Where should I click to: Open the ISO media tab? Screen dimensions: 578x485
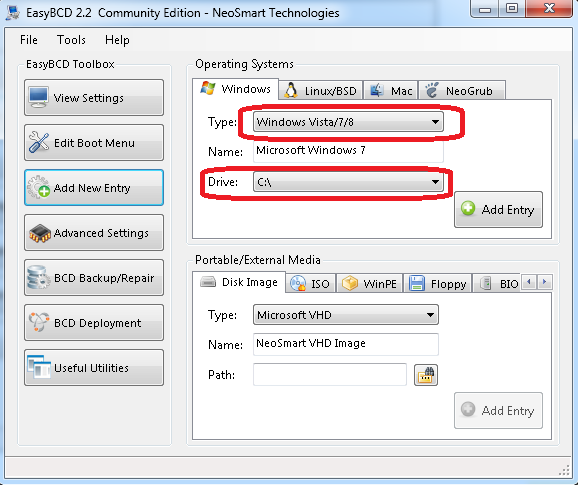(x=310, y=283)
